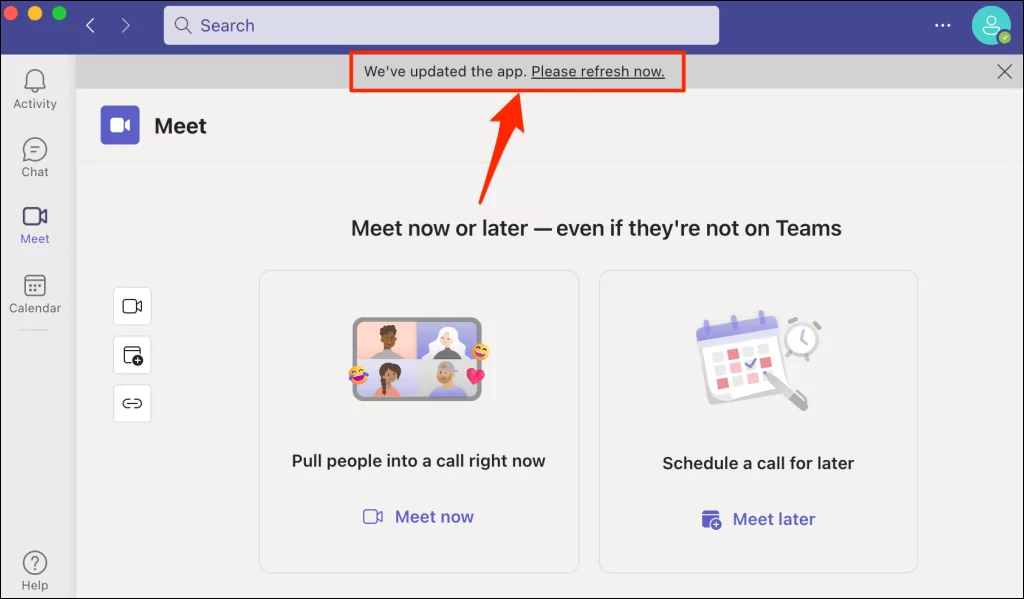Screen dimensions: 1024x599
Task: Click into the Search field
Action: pos(441,25)
